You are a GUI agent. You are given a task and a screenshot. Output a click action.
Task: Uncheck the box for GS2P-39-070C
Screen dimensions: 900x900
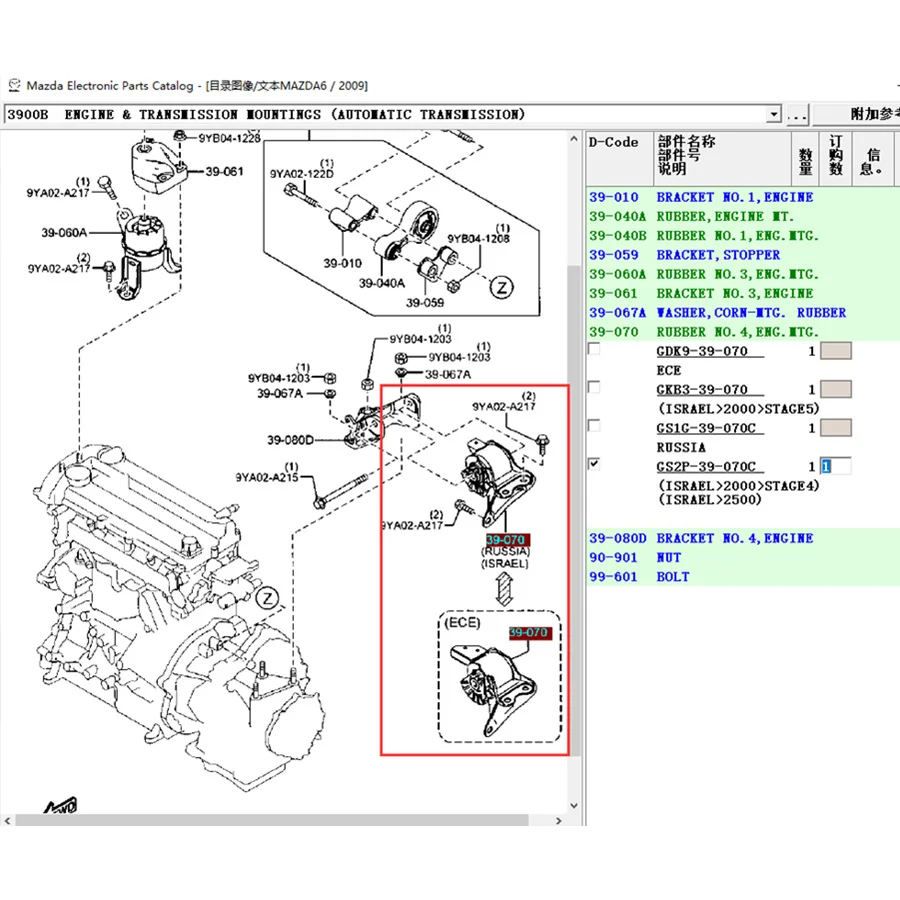coord(594,464)
